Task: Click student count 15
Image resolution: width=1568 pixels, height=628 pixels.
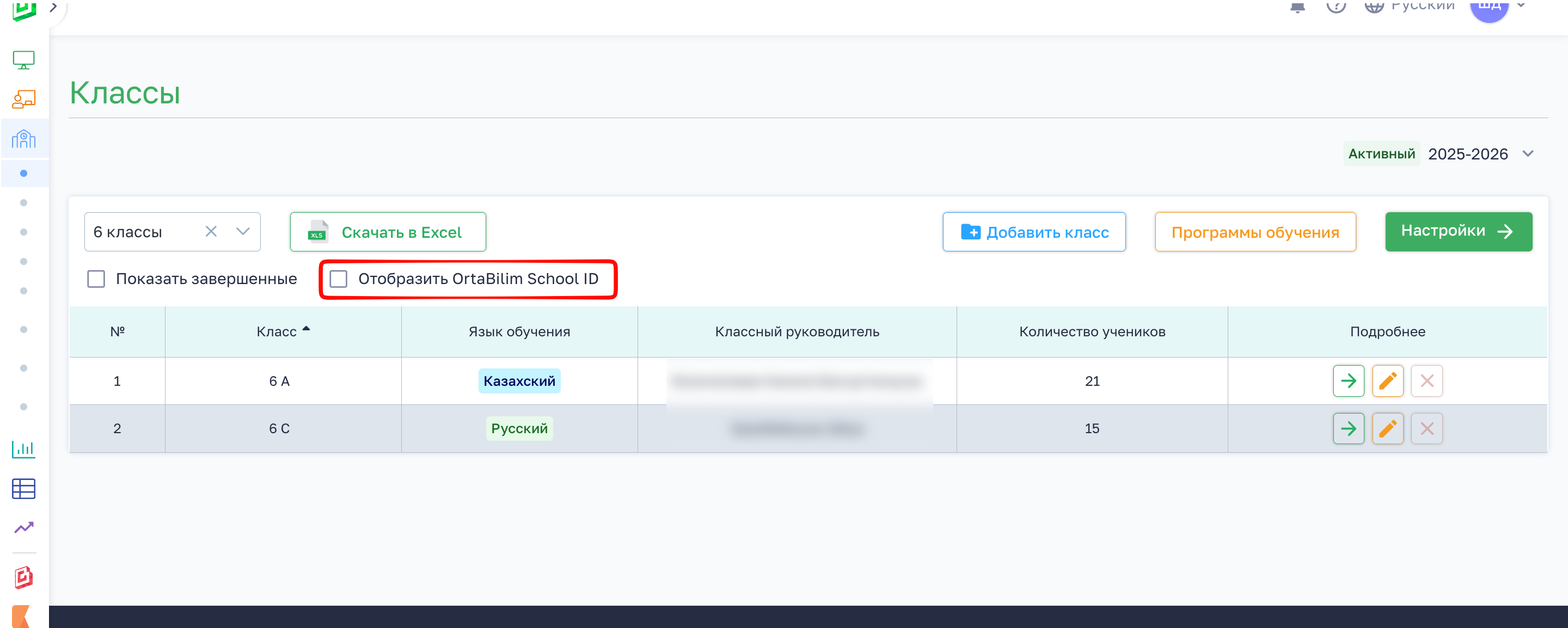Action: [x=1092, y=428]
